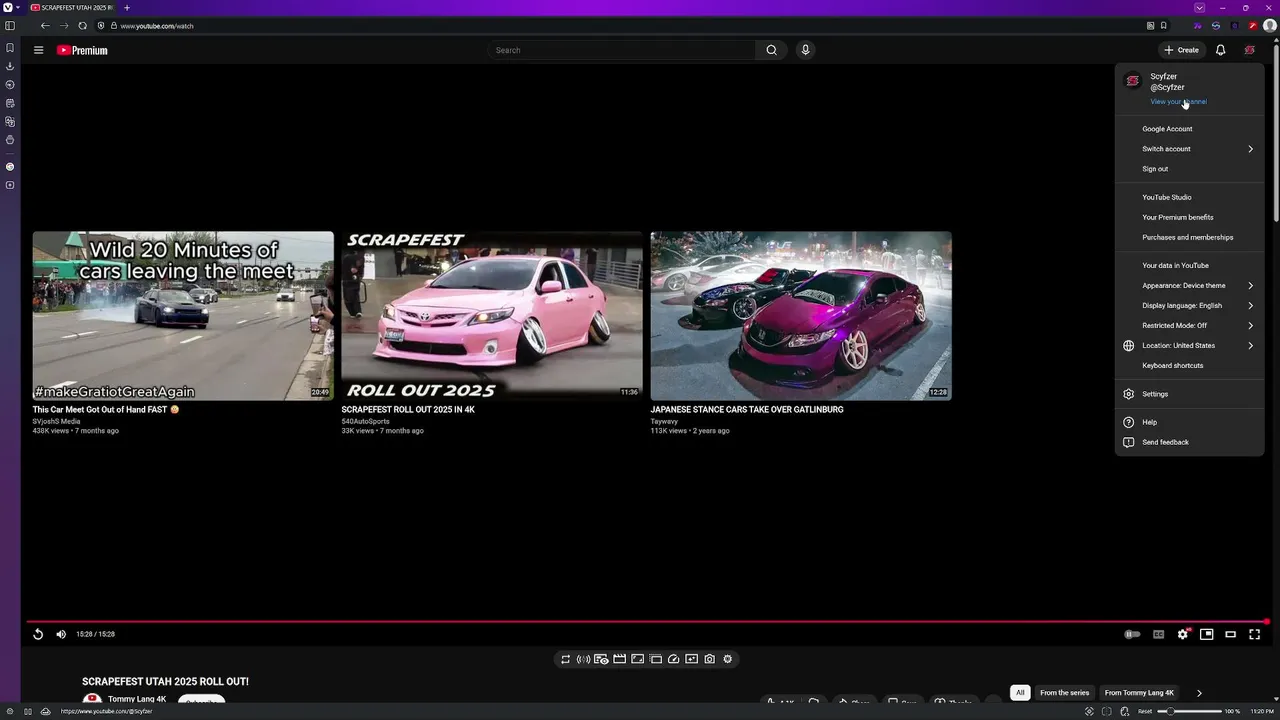Switch to miniplayer mode
The height and width of the screenshot is (720, 1280).
click(1207, 634)
